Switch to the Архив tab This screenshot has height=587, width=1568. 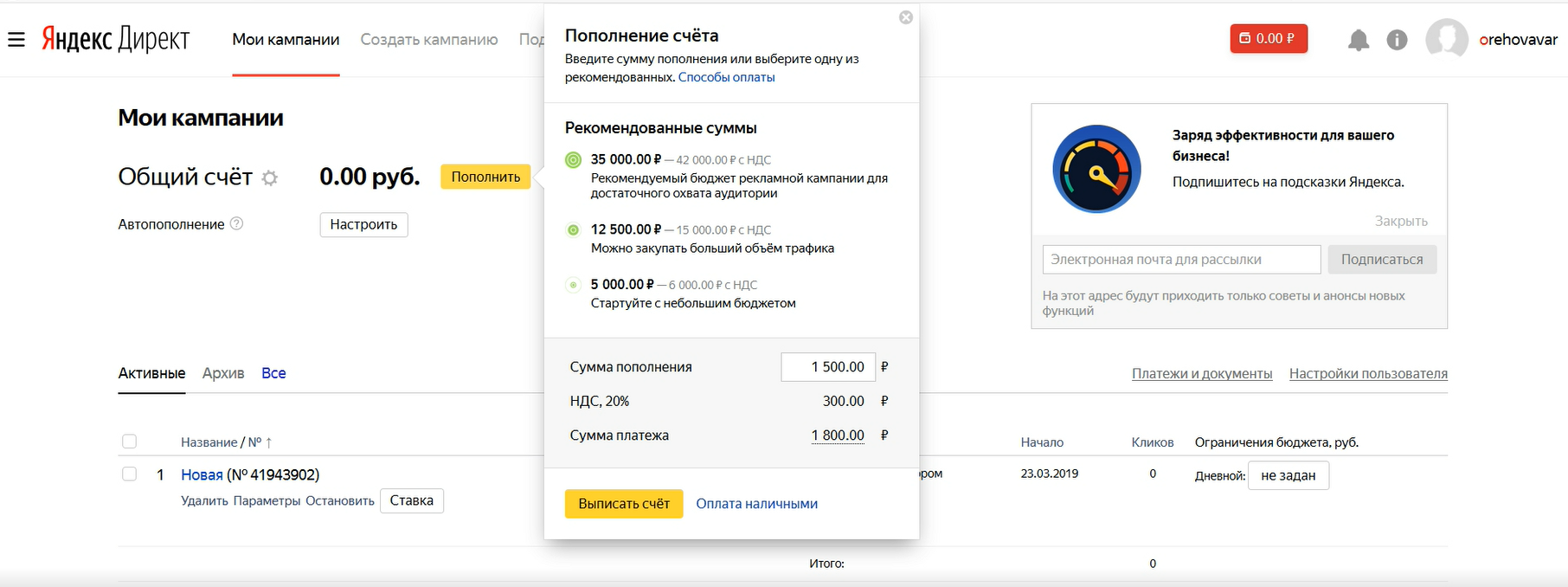coord(223,373)
